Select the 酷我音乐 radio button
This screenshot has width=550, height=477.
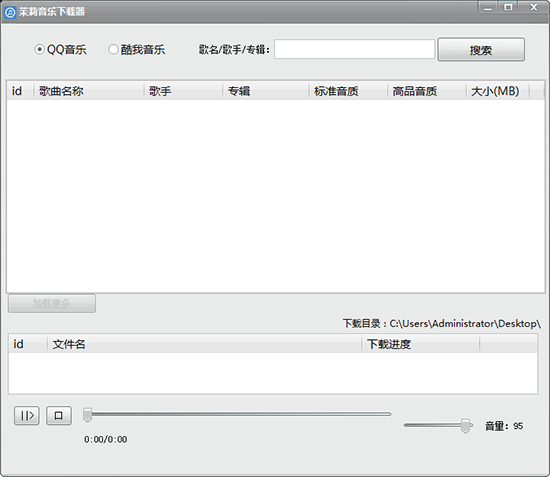pyautogui.click(x=136, y=49)
